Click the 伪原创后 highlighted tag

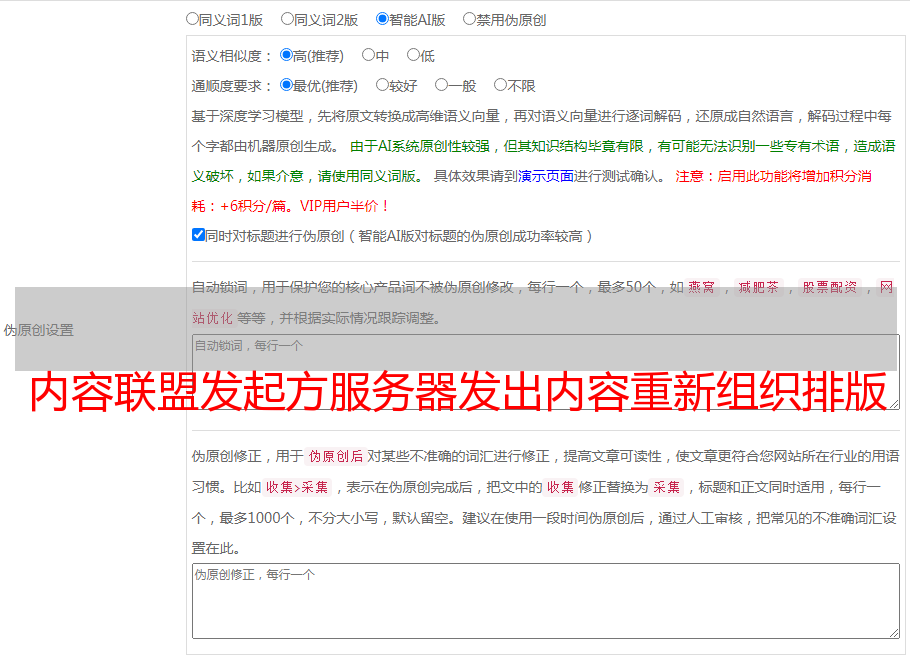coord(336,456)
